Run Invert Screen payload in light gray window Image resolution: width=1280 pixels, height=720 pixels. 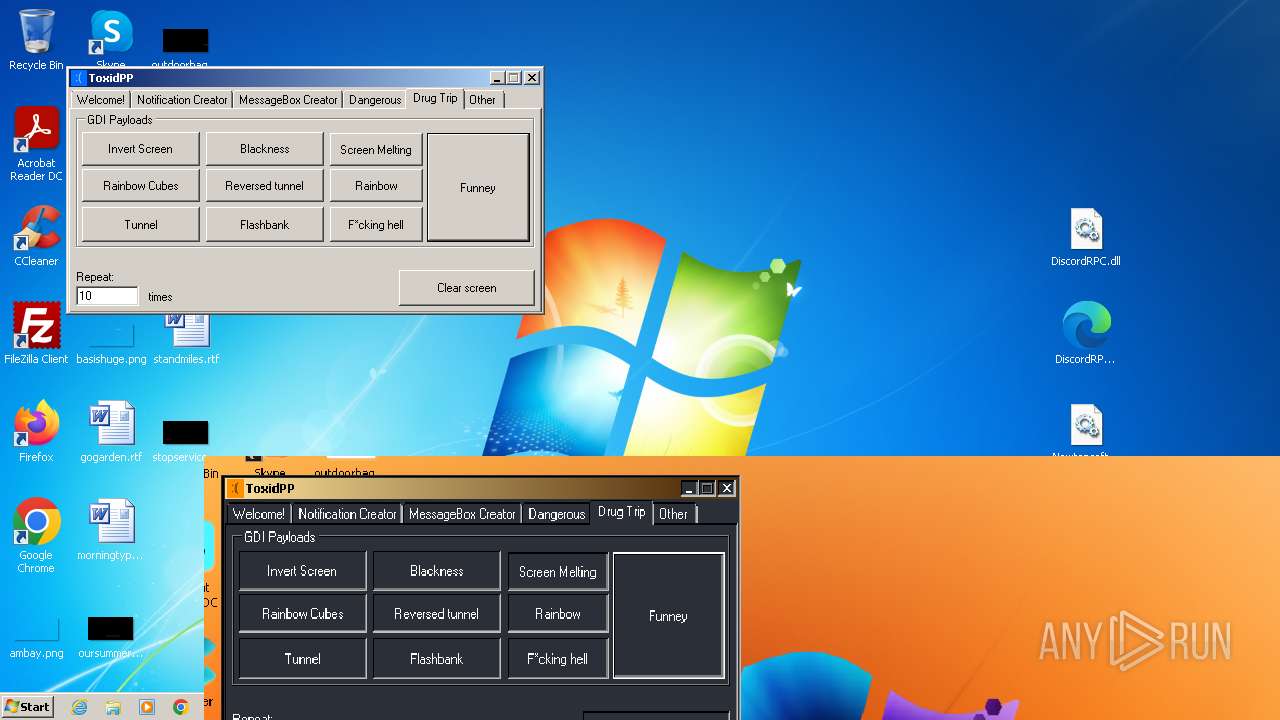click(x=140, y=149)
